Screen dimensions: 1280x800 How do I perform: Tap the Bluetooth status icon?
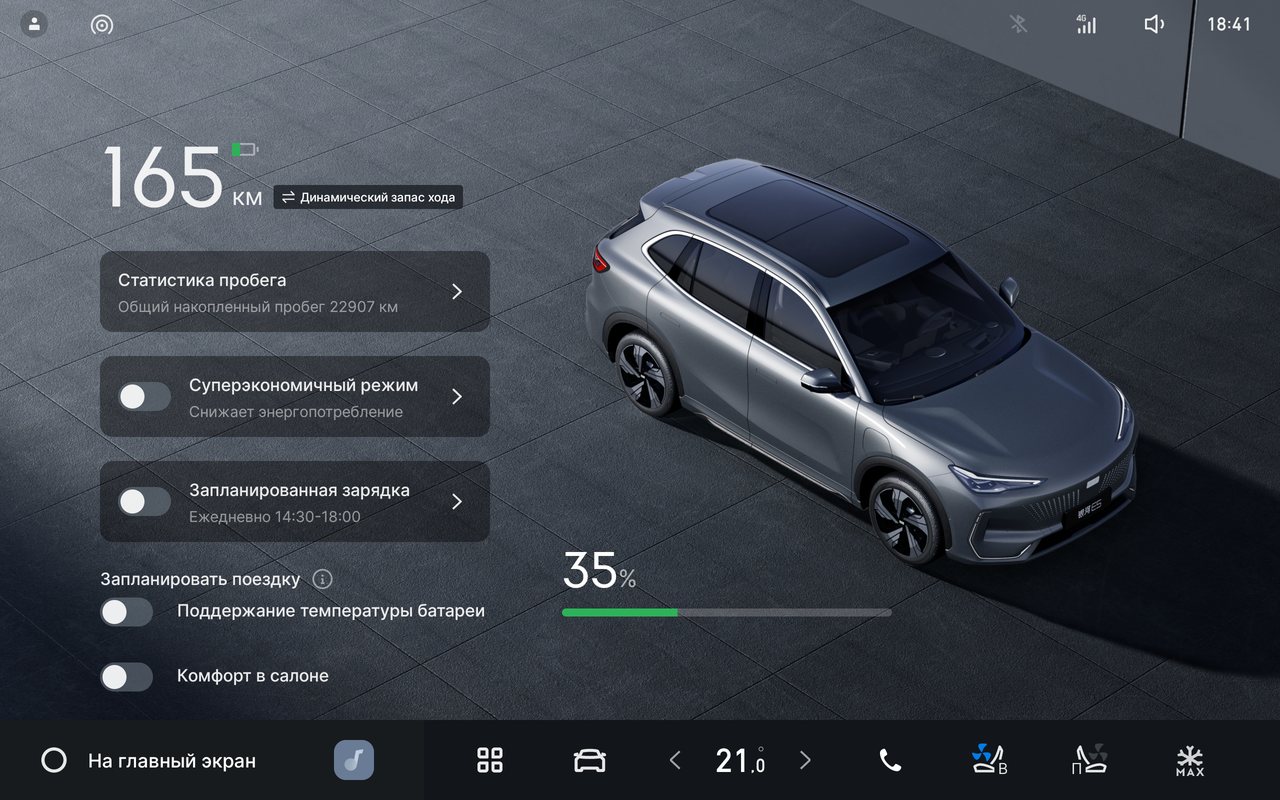[1018, 24]
